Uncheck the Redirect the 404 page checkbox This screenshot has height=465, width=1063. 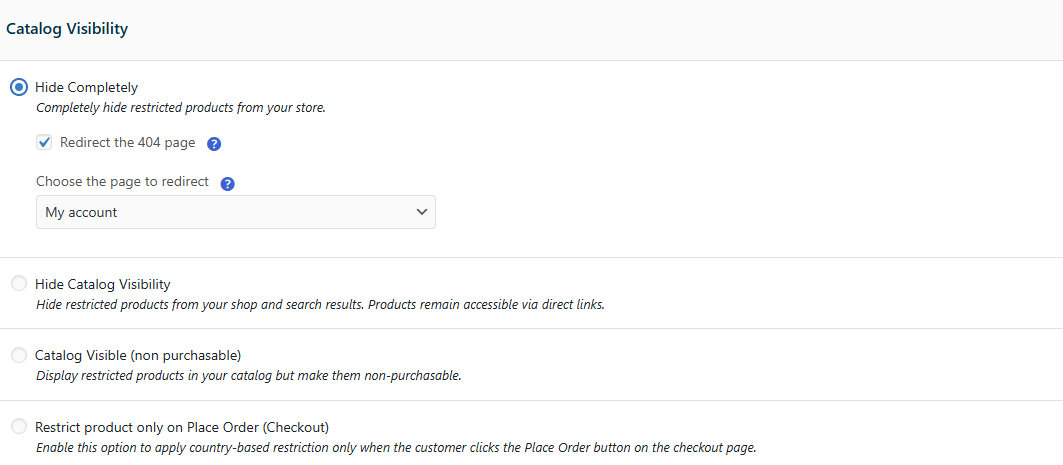(x=44, y=143)
